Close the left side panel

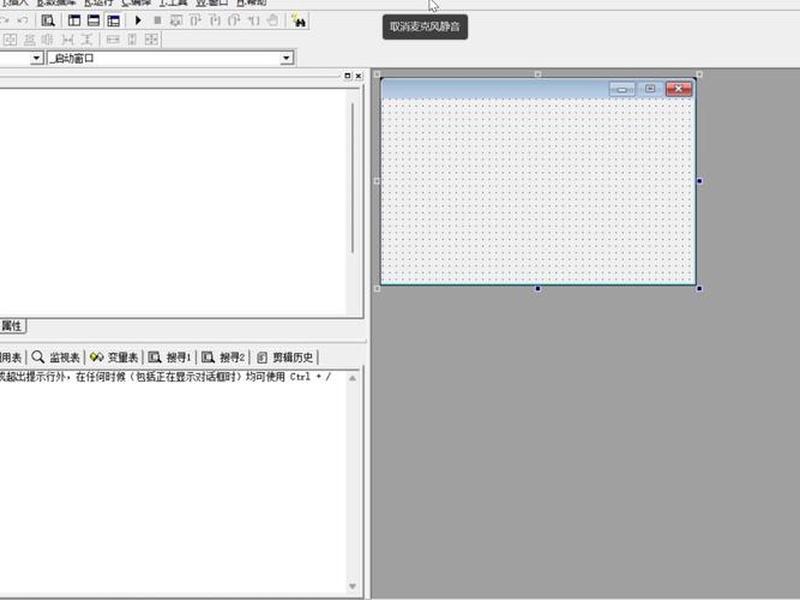pos(359,76)
